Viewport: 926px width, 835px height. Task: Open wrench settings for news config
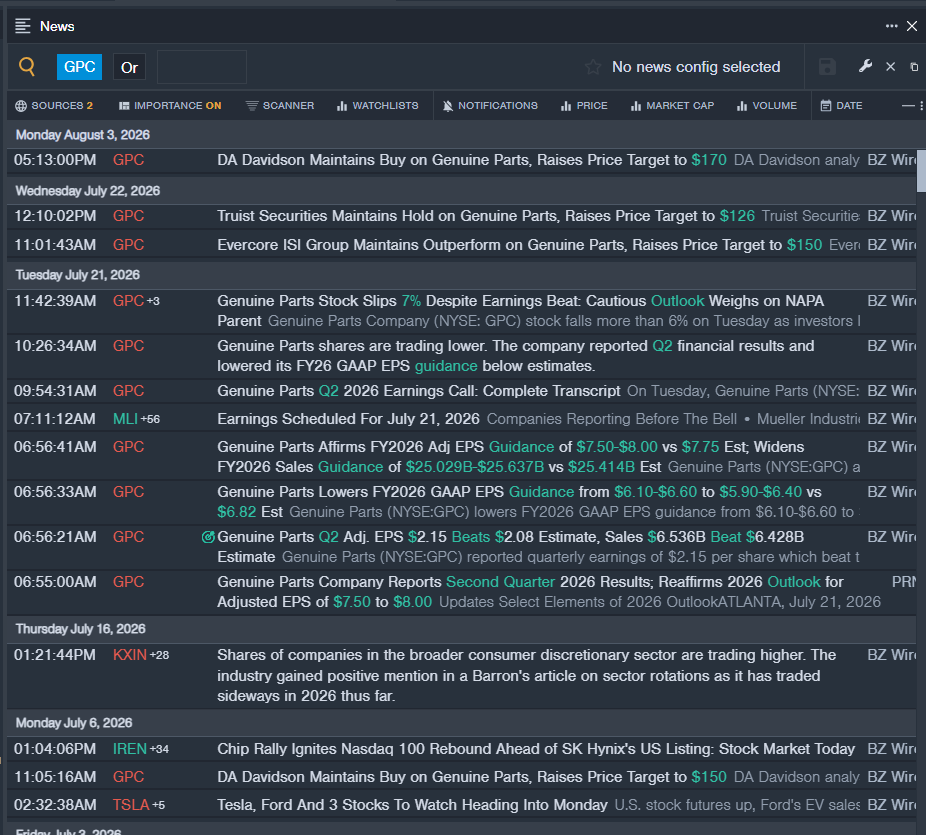click(865, 66)
